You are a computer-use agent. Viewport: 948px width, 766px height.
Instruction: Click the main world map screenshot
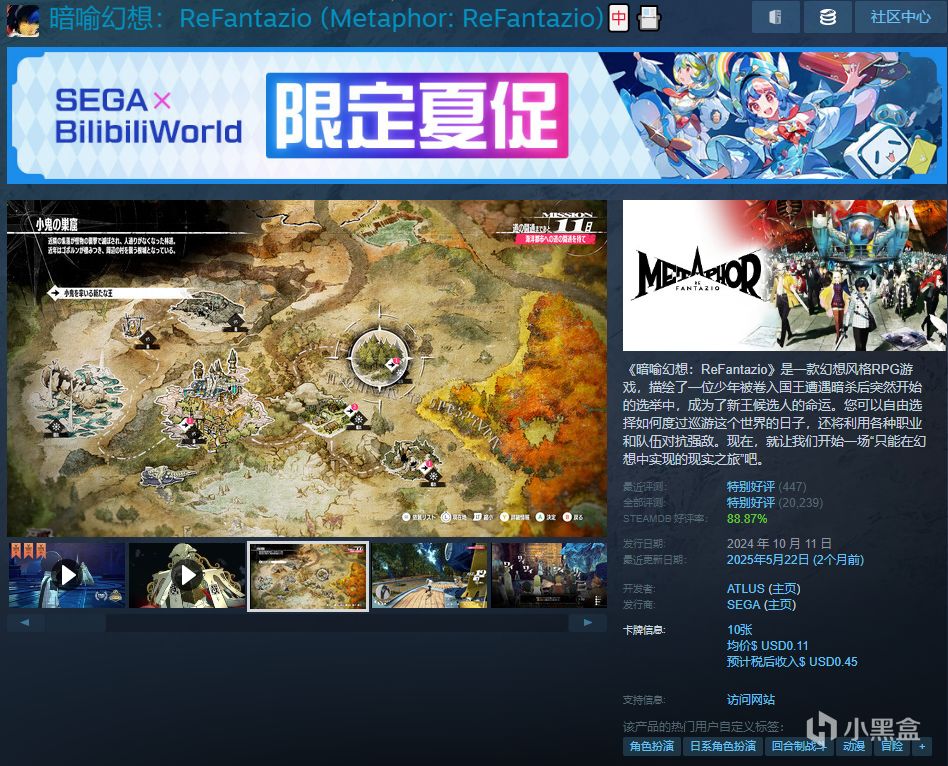307,368
